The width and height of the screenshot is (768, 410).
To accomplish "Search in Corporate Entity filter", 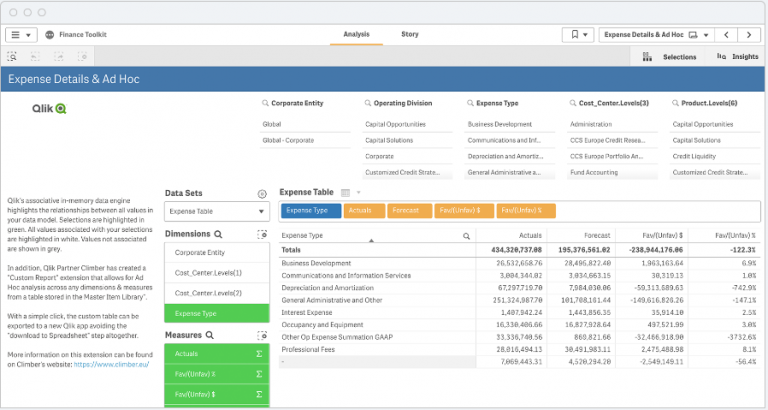I will (265, 103).
